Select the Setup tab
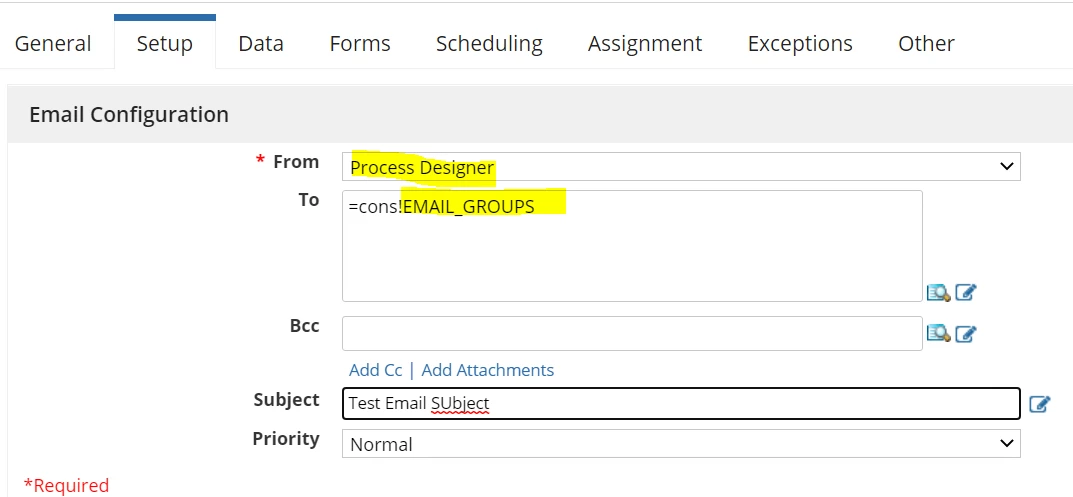This screenshot has width=1073, height=497. click(x=165, y=43)
